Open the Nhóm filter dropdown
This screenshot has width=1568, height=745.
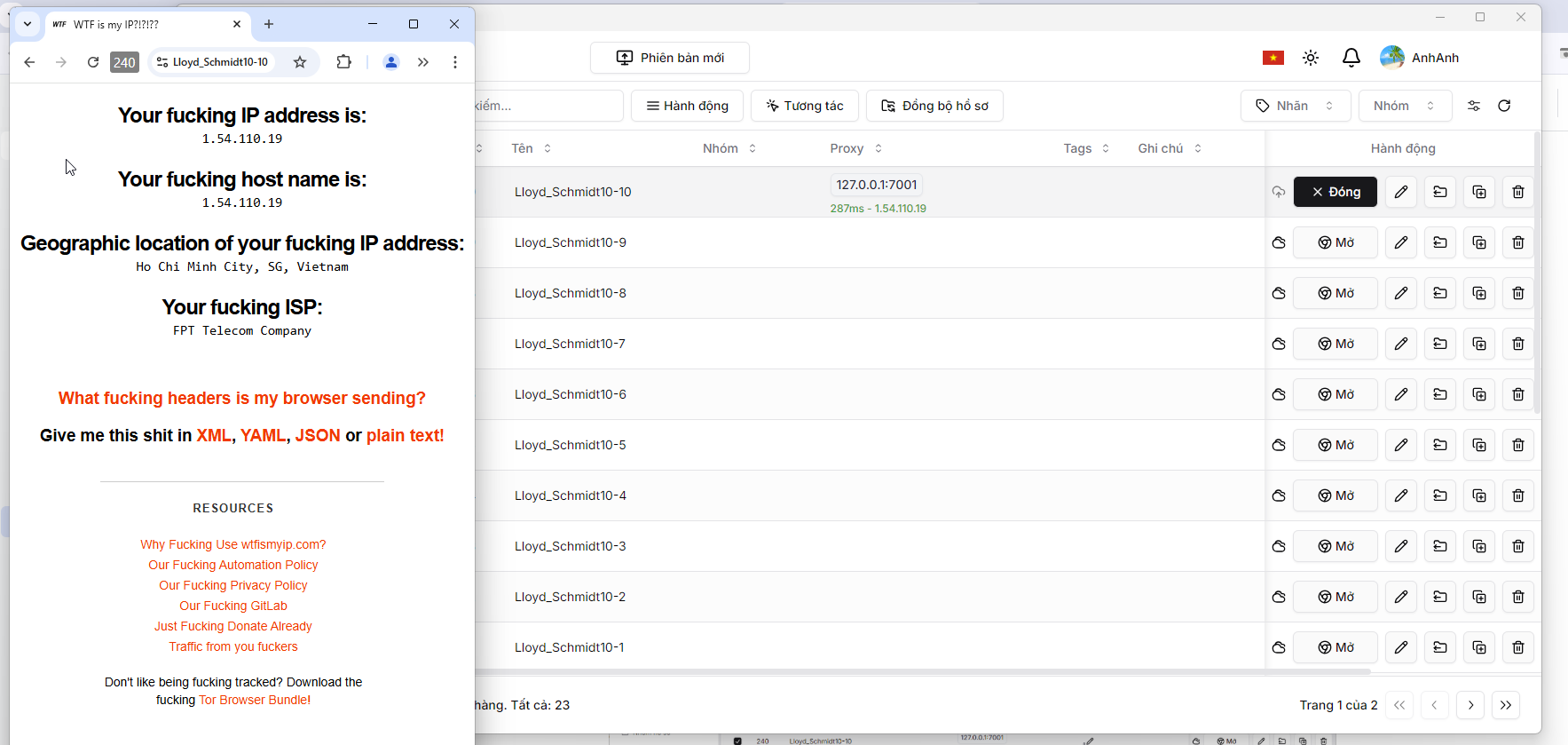click(1404, 106)
